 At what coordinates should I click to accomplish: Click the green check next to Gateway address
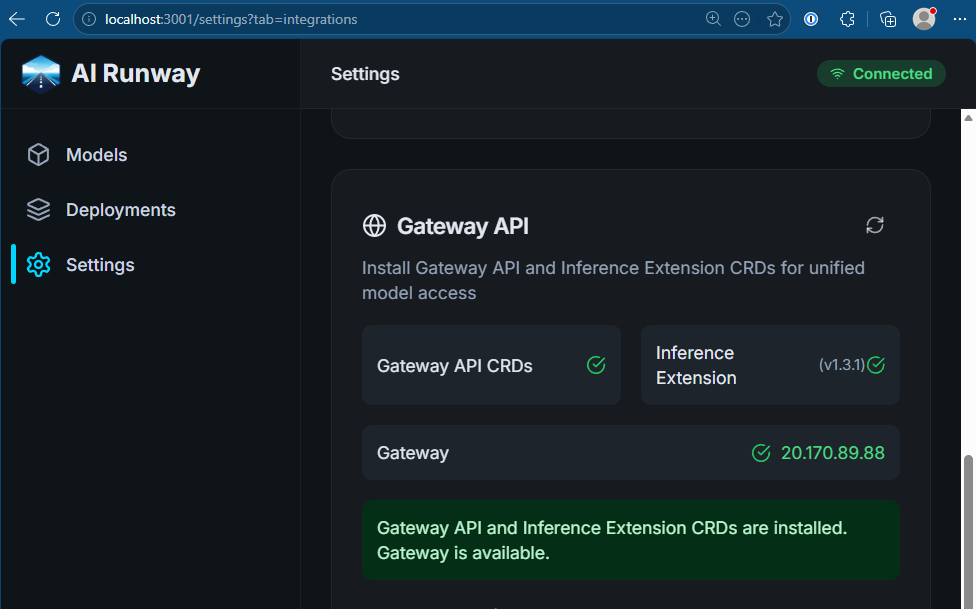(761, 452)
